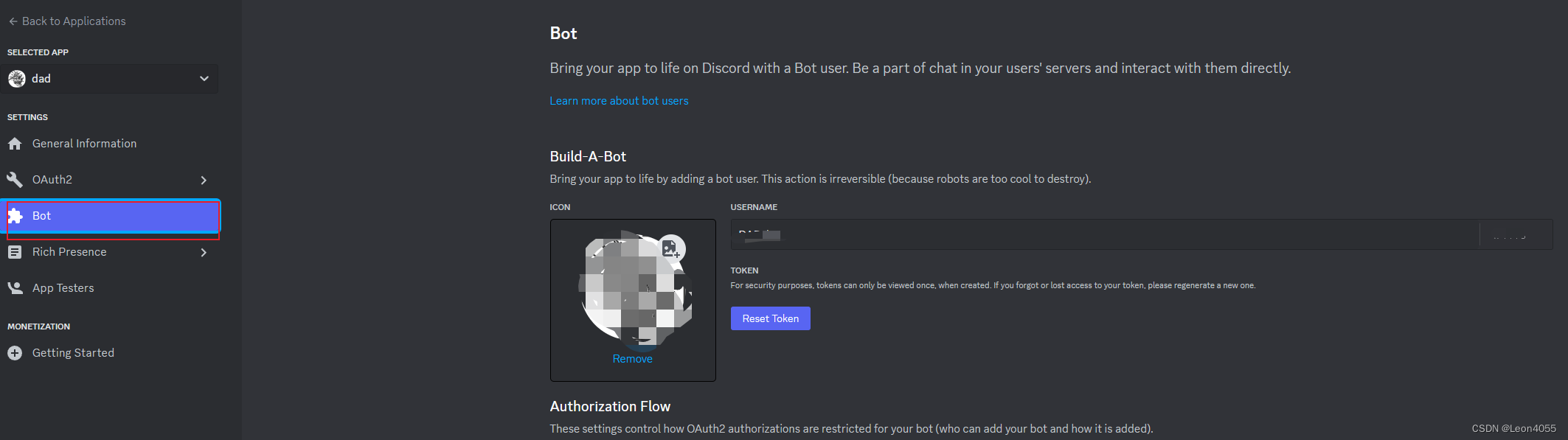
Task: Click the App Testers people icon
Action: tap(15, 288)
